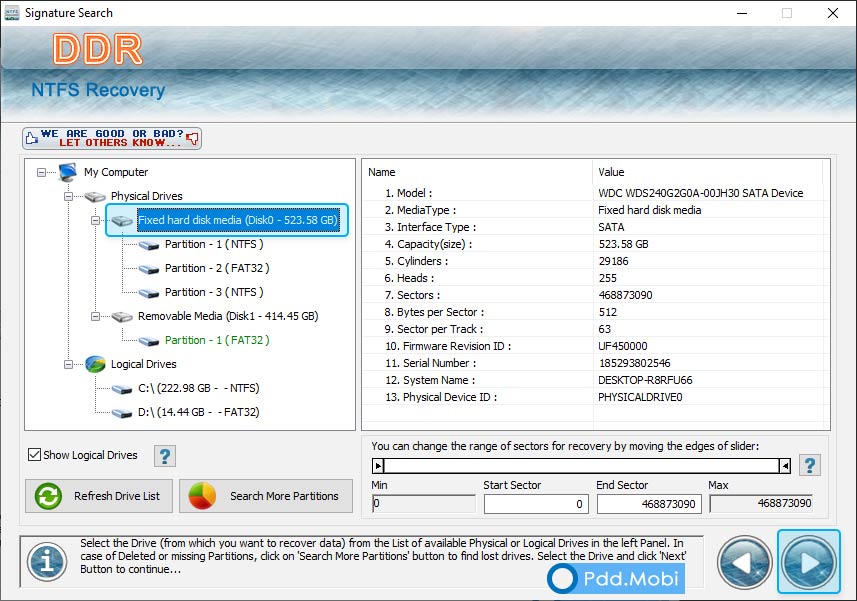857x601 pixels.
Task: Open help for the sector range slider
Action: click(x=810, y=466)
